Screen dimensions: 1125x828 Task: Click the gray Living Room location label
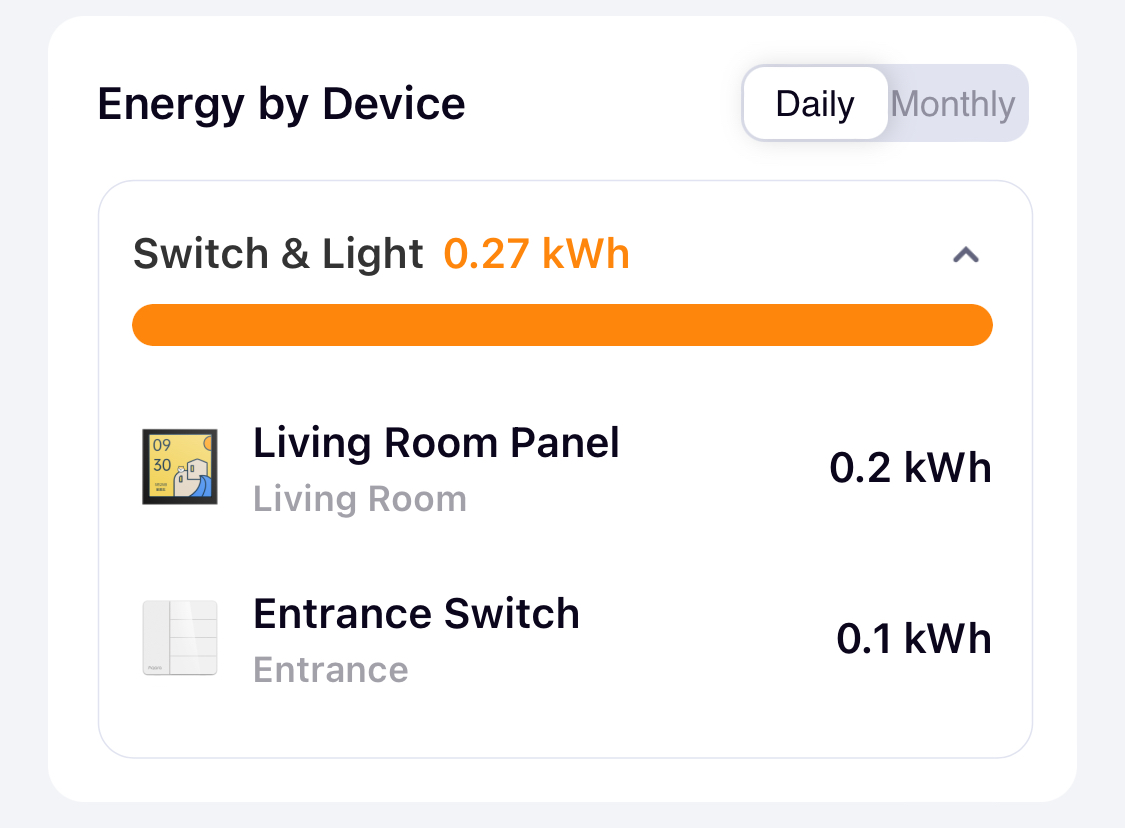coord(360,499)
